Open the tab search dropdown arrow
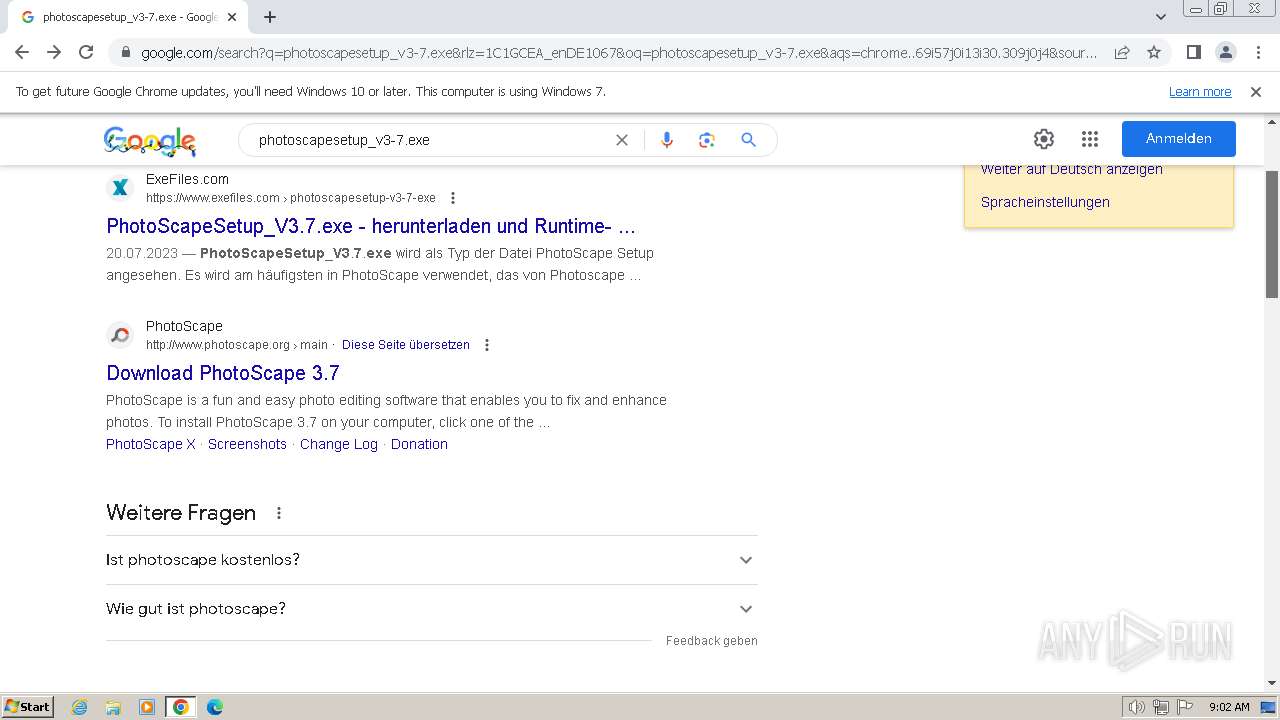 pyautogui.click(x=1161, y=17)
